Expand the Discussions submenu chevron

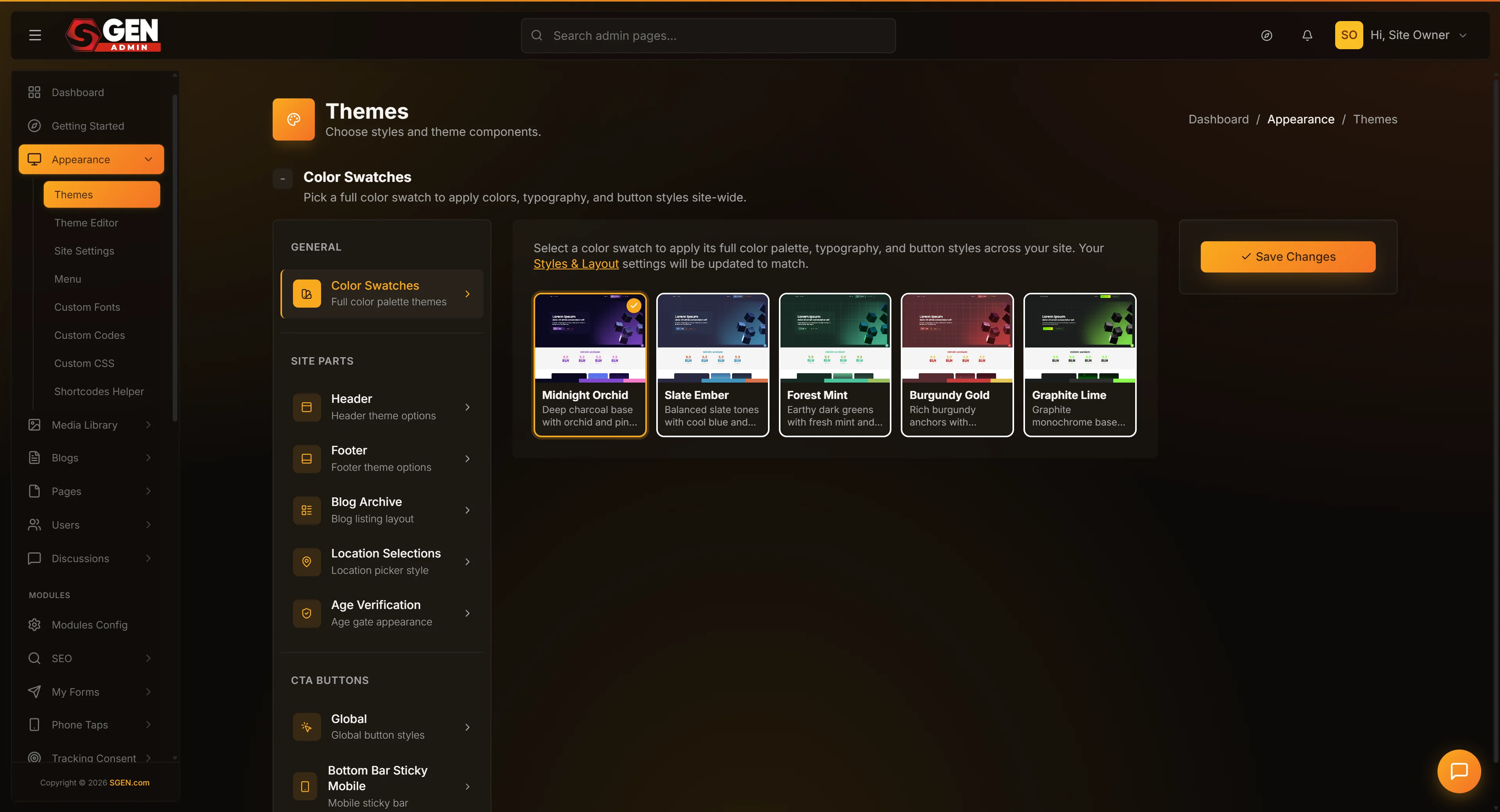tap(148, 558)
